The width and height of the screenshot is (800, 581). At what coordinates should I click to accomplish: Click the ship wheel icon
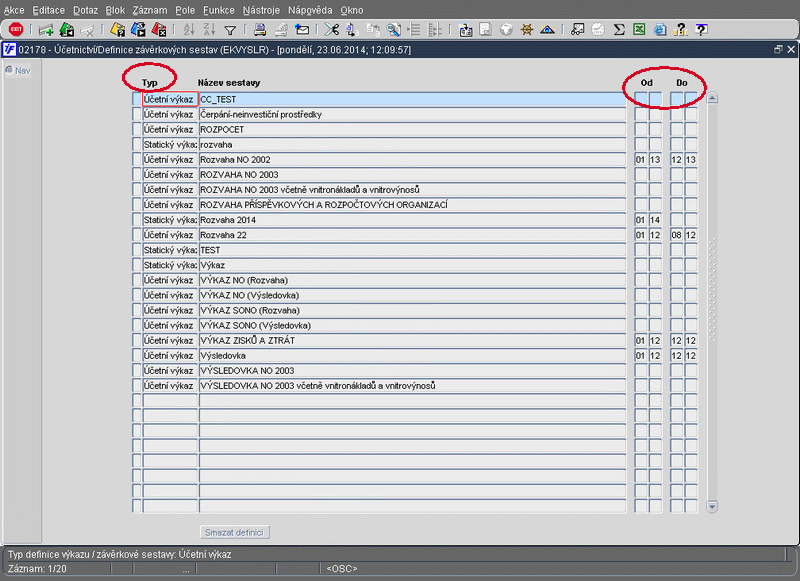click(527, 30)
